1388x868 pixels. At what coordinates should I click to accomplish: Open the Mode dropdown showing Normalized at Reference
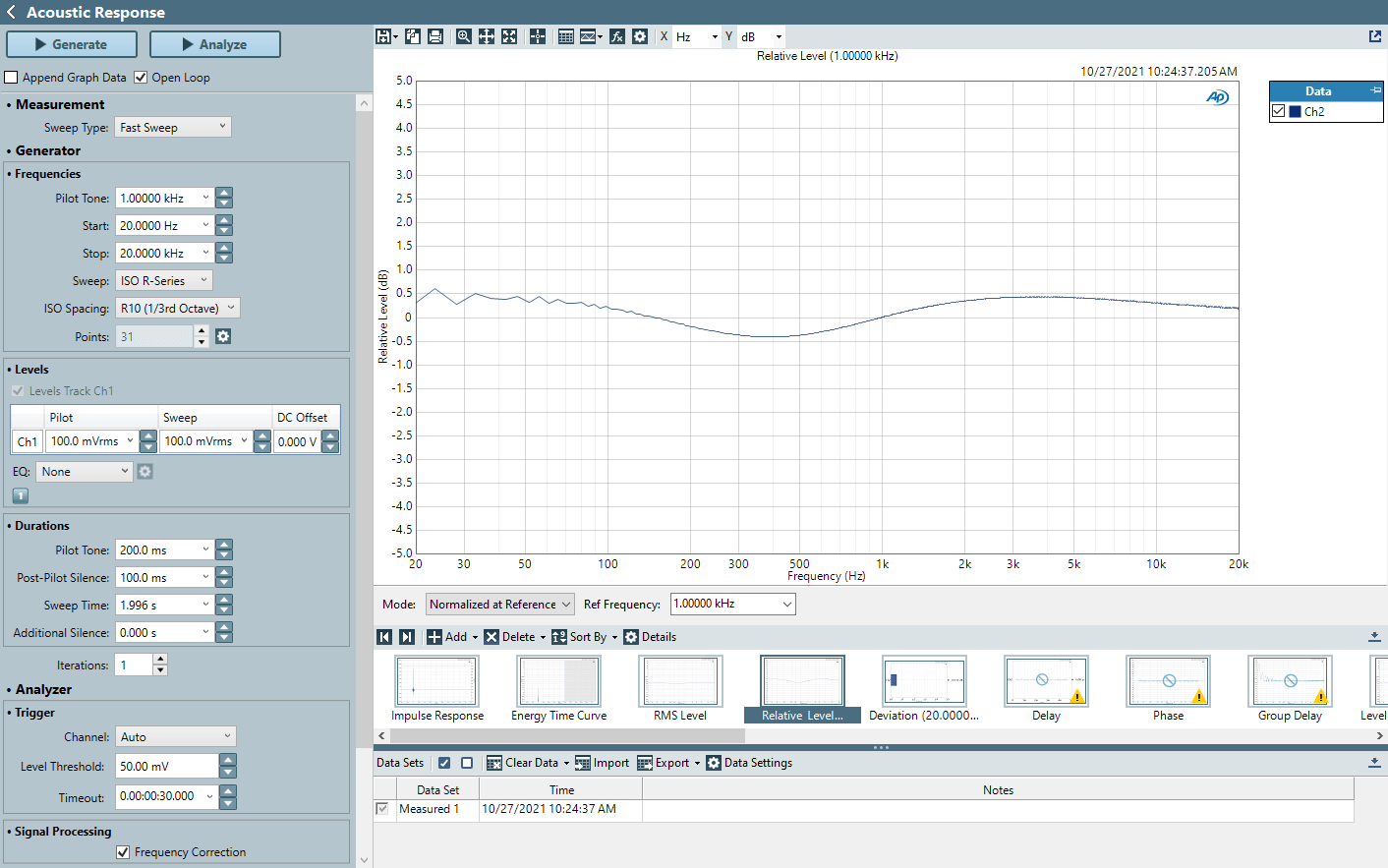click(499, 604)
